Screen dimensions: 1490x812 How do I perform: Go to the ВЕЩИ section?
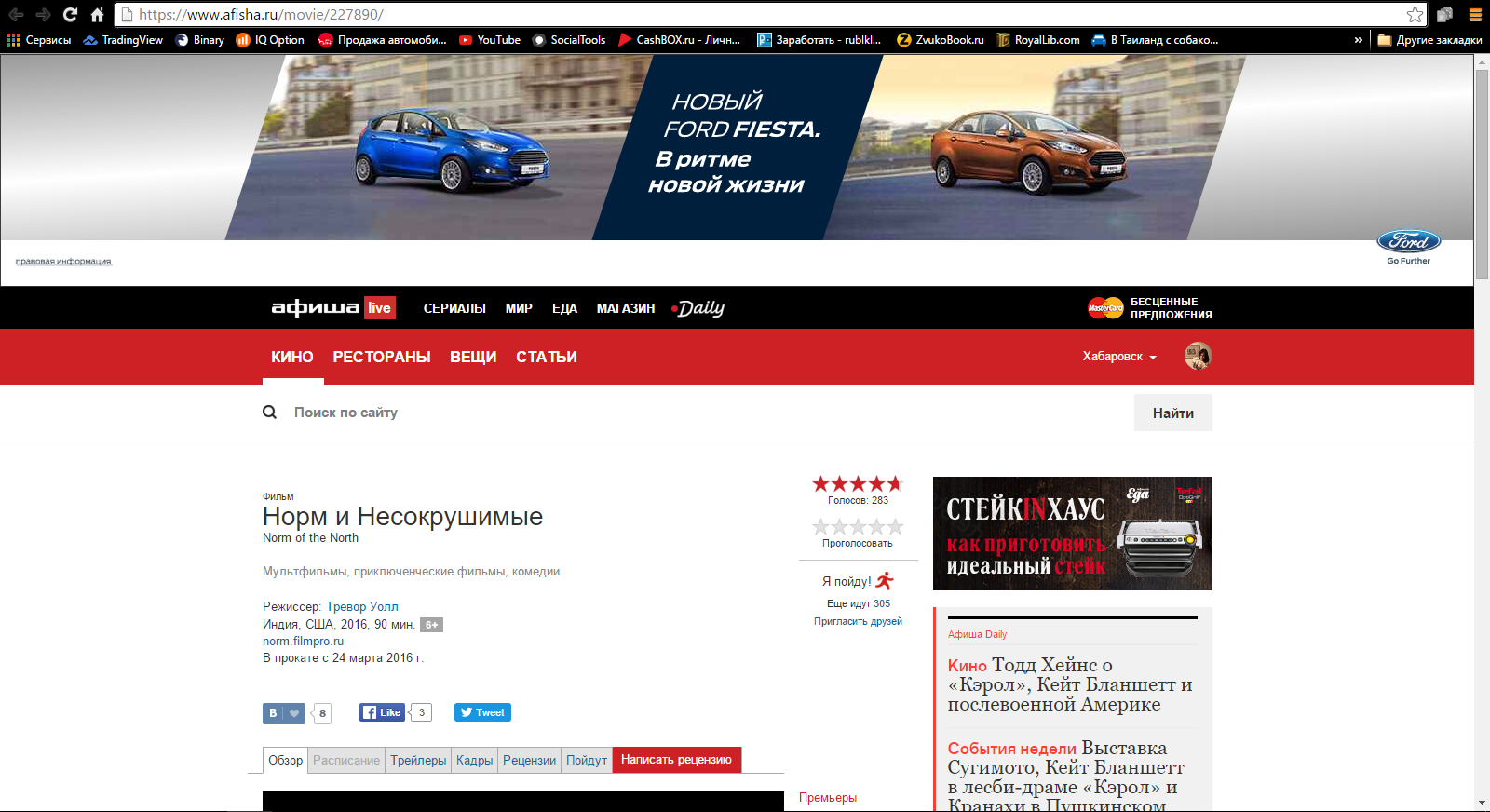(x=473, y=357)
